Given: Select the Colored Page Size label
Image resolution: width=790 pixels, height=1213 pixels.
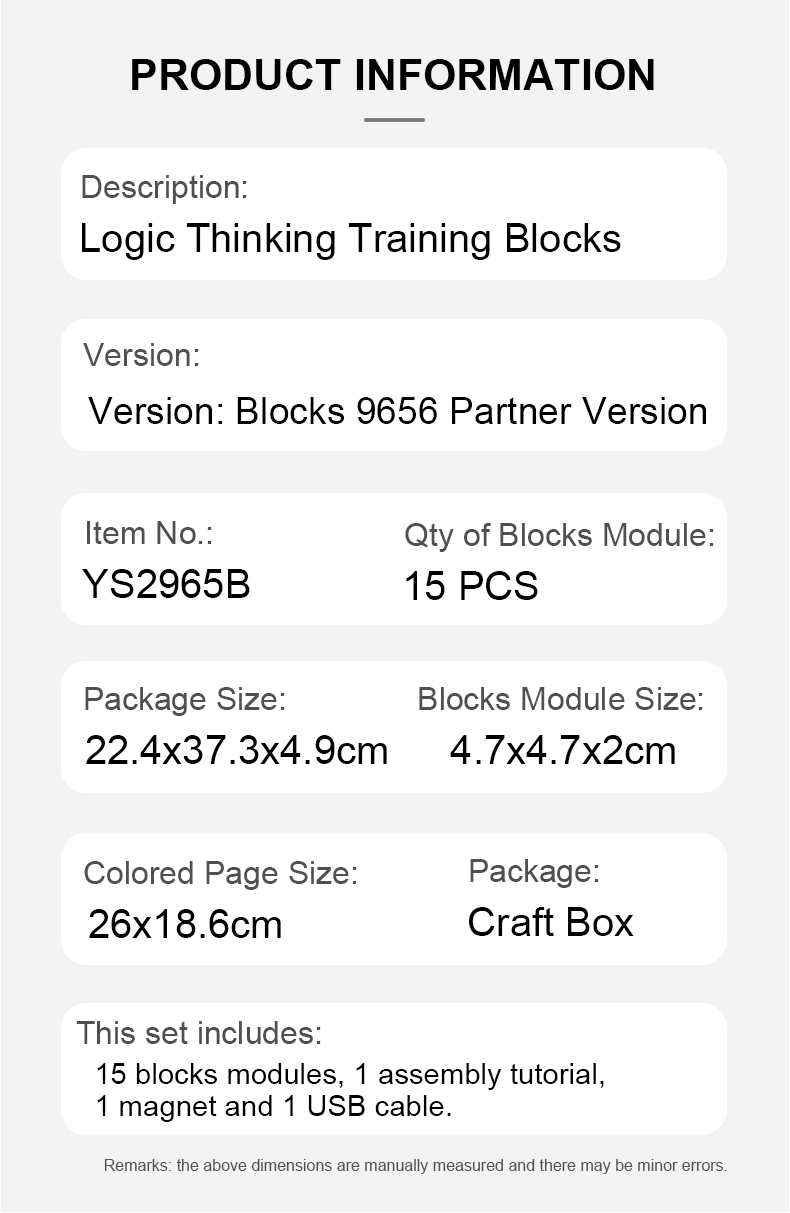Looking at the screenshot, I should [x=220, y=873].
